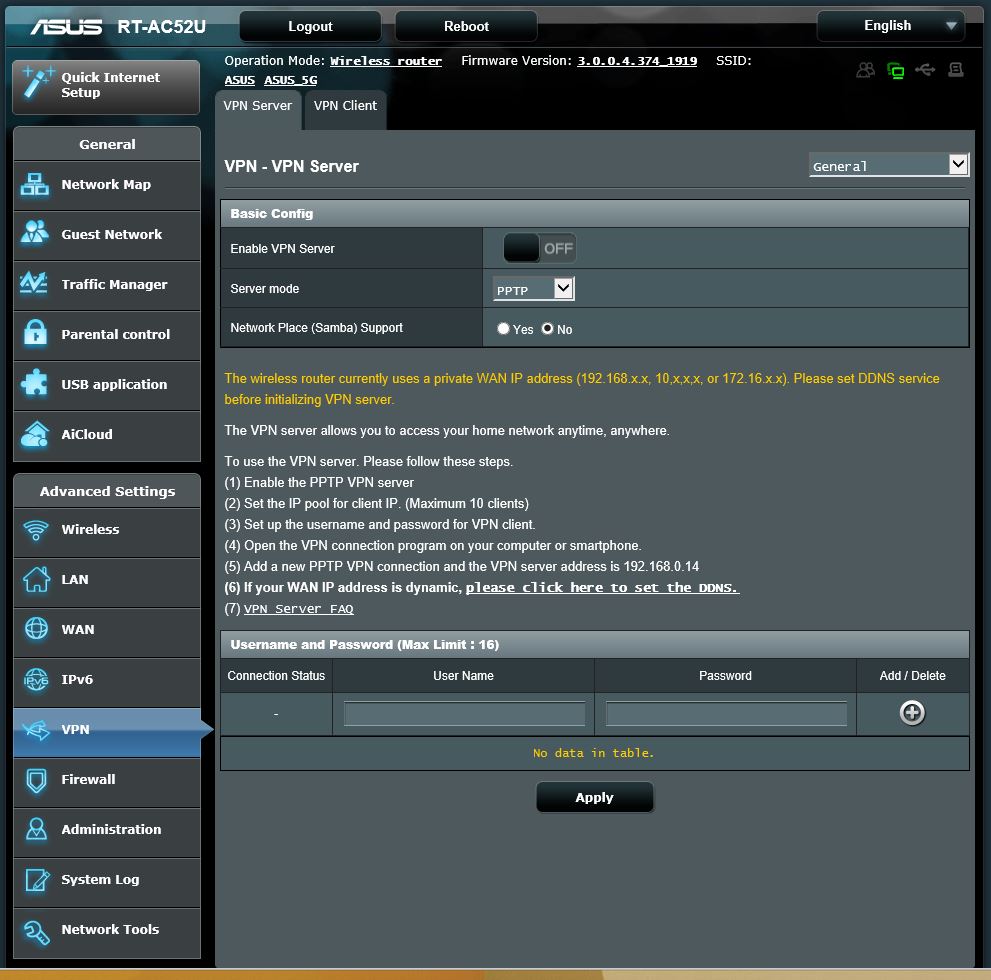Click the Password input field
This screenshot has height=980, width=991.
(x=726, y=713)
